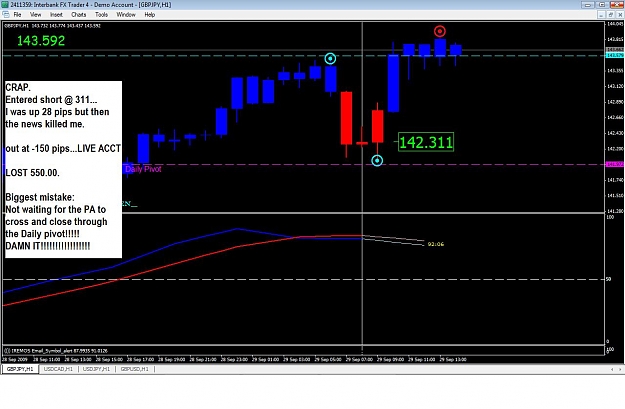Switch to the USDJPY,H1 chart tab
The width and height of the screenshot is (625, 409).
[x=96, y=369]
